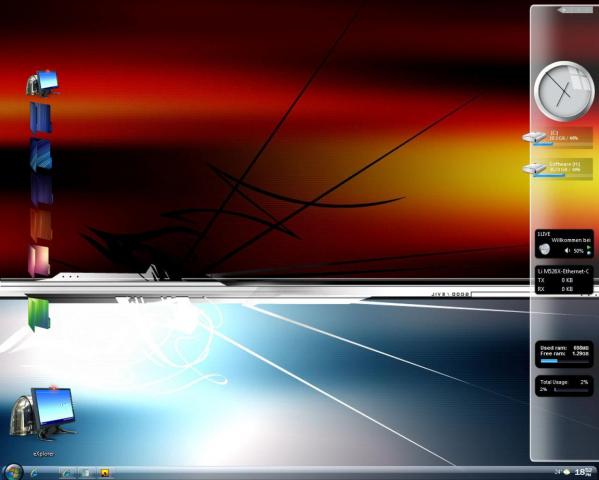Mute the 1LIVE radio speaker icon
The height and width of the screenshot is (480, 599).
tap(567, 251)
